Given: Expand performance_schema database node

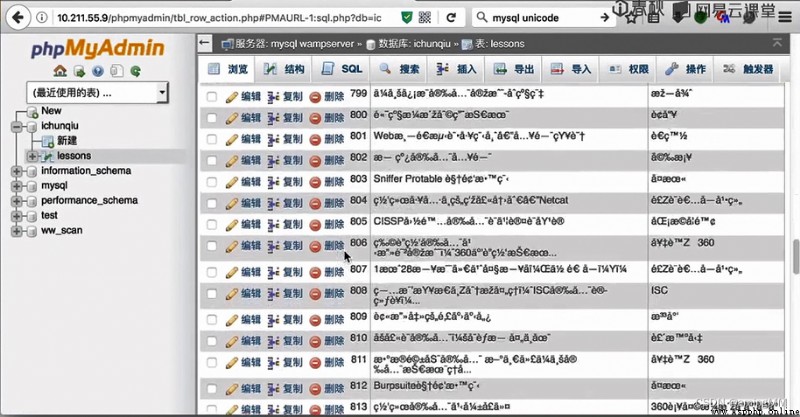Looking at the screenshot, I should coord(17,201).
